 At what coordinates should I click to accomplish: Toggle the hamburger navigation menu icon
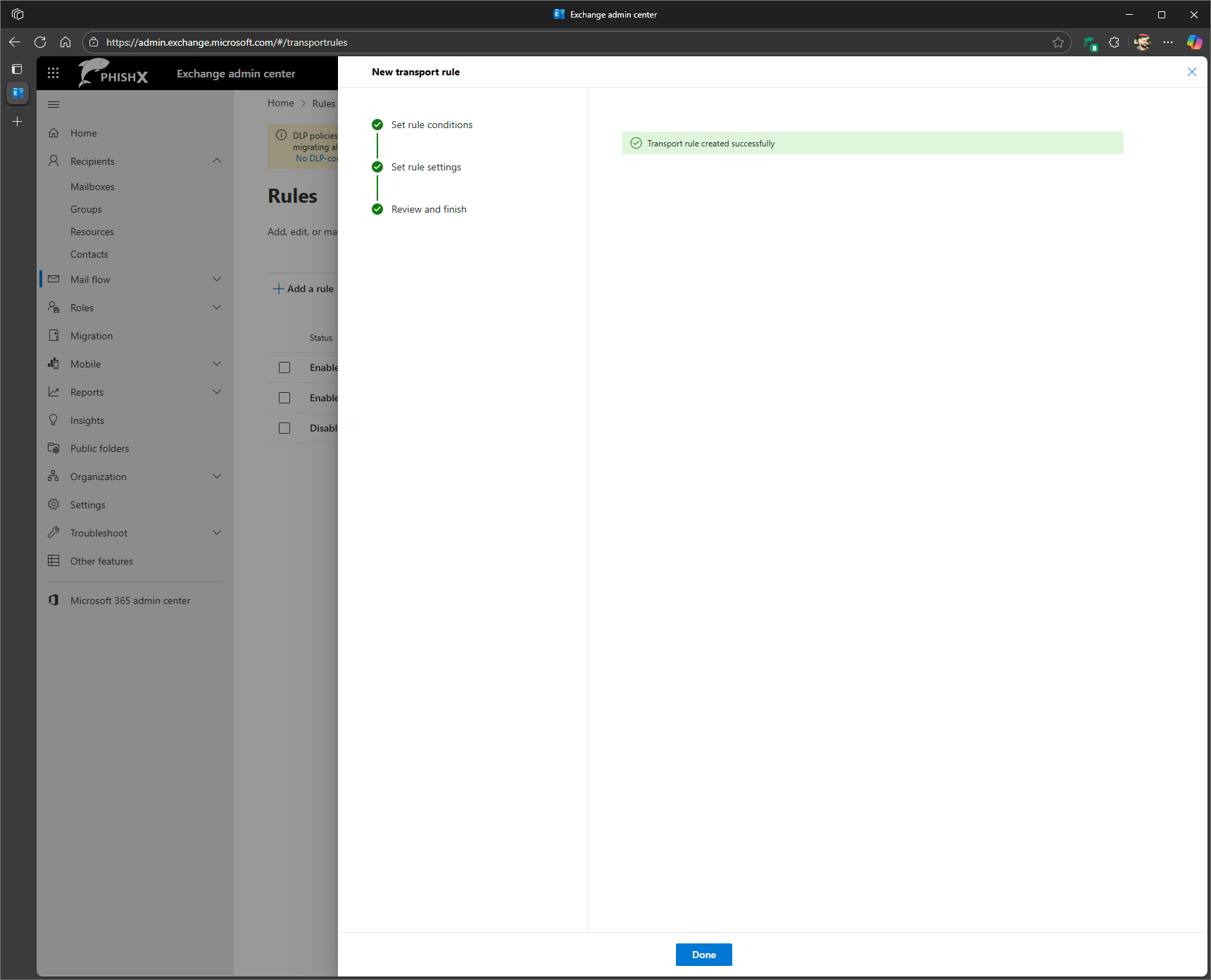(x=54, y=104)
